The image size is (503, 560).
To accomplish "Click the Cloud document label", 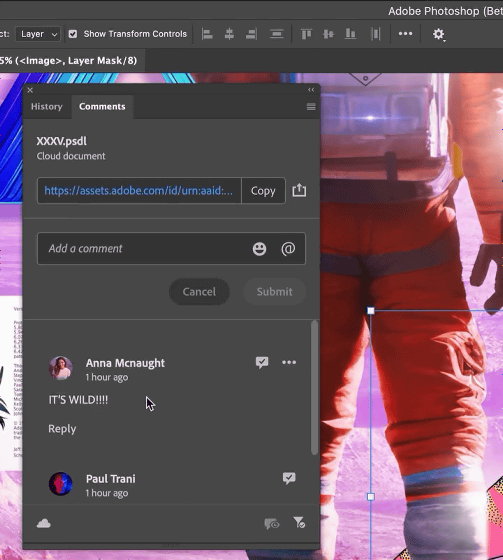I will (71, 156).
